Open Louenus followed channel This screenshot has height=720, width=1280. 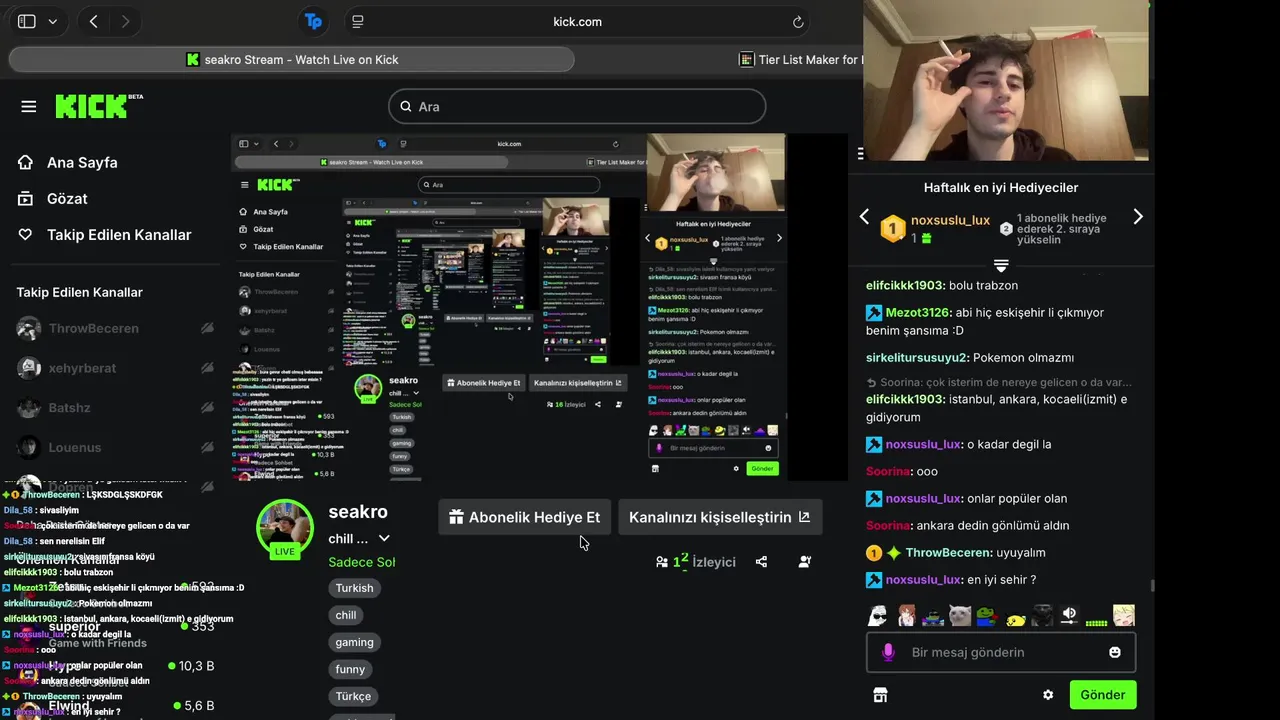pos(75,448)
